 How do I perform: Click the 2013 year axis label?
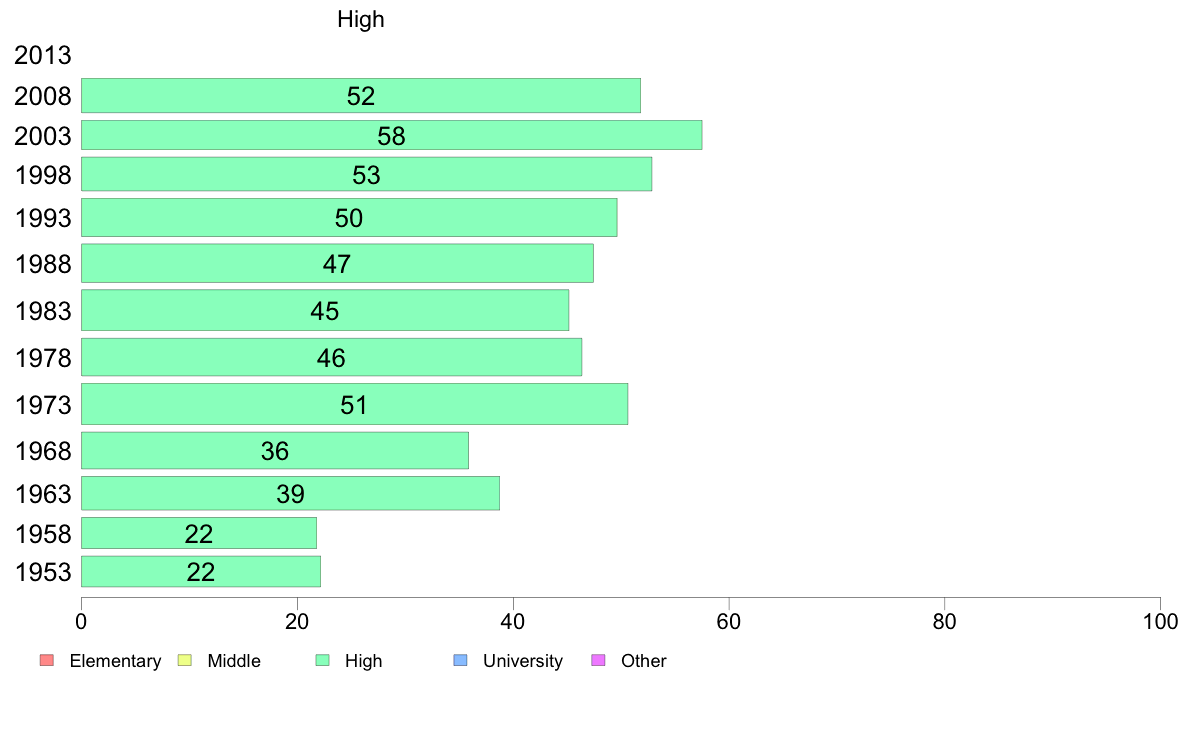pyautogui.click(x=42, y=55)
